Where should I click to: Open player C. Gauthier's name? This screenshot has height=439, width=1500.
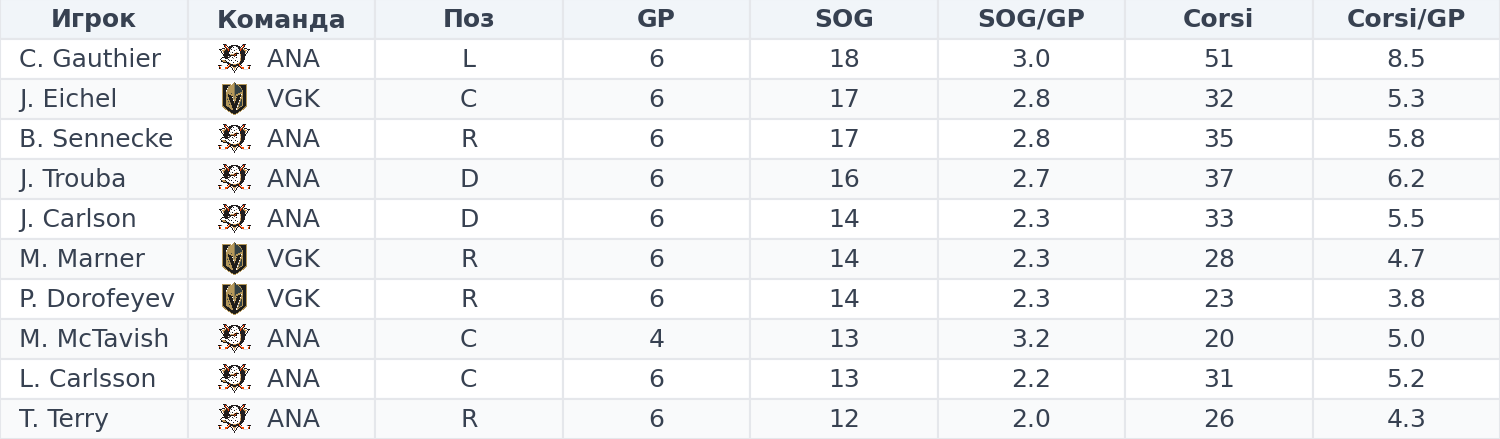click(90, 59)
